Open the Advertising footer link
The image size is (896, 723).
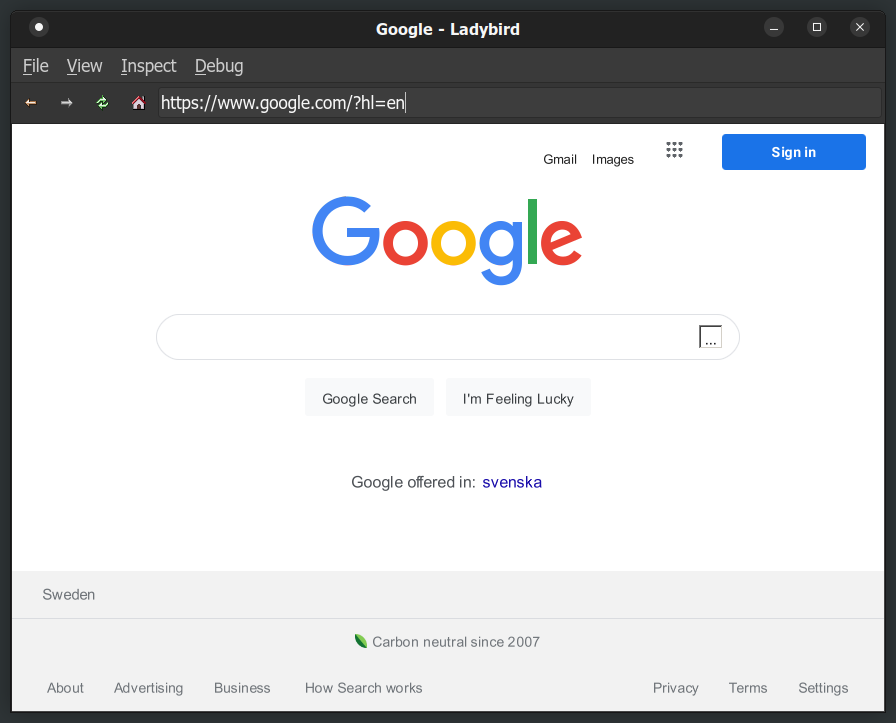[149, 688]
